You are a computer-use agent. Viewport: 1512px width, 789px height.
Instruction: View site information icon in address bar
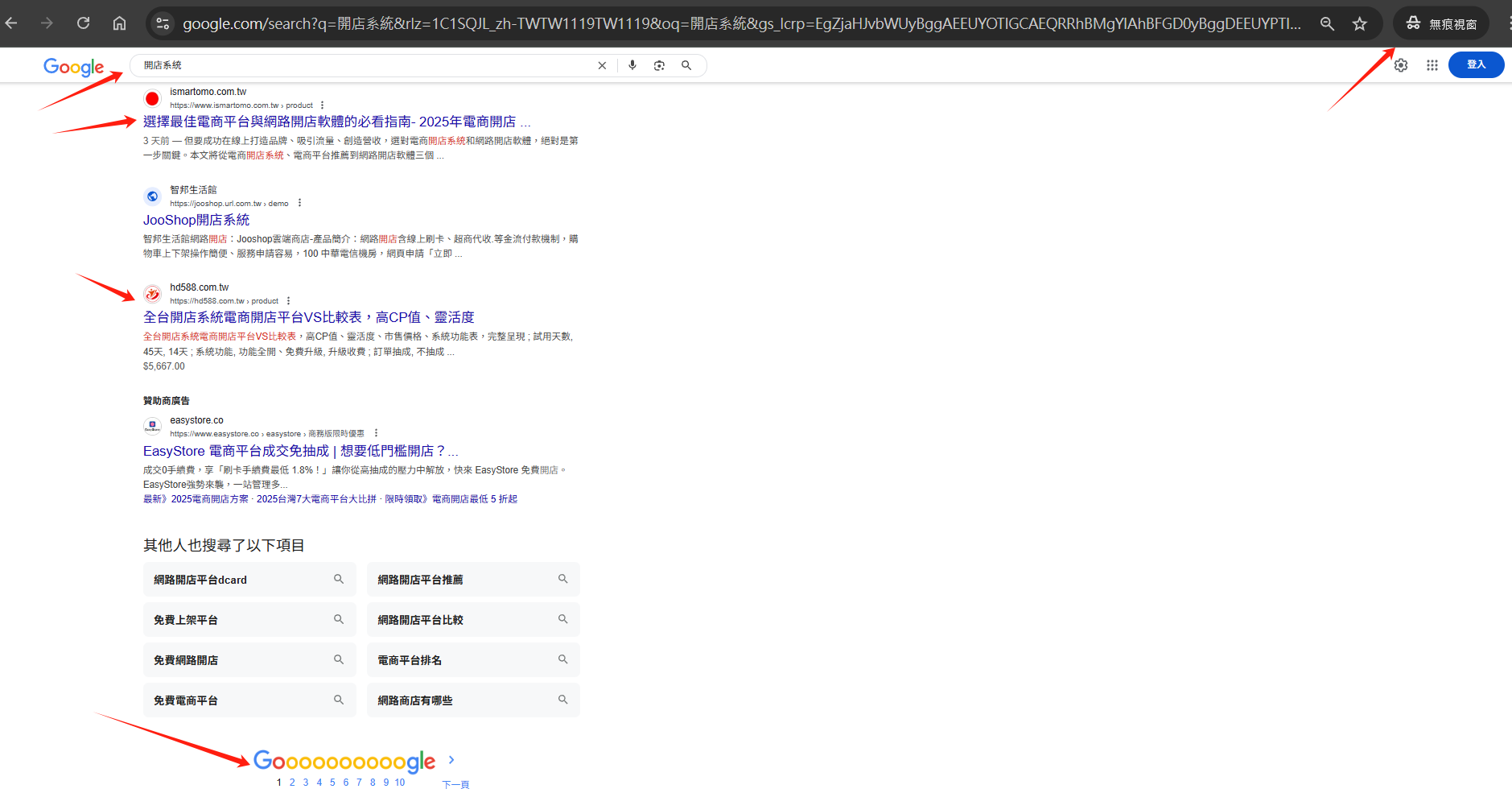[x=163, y=23]
